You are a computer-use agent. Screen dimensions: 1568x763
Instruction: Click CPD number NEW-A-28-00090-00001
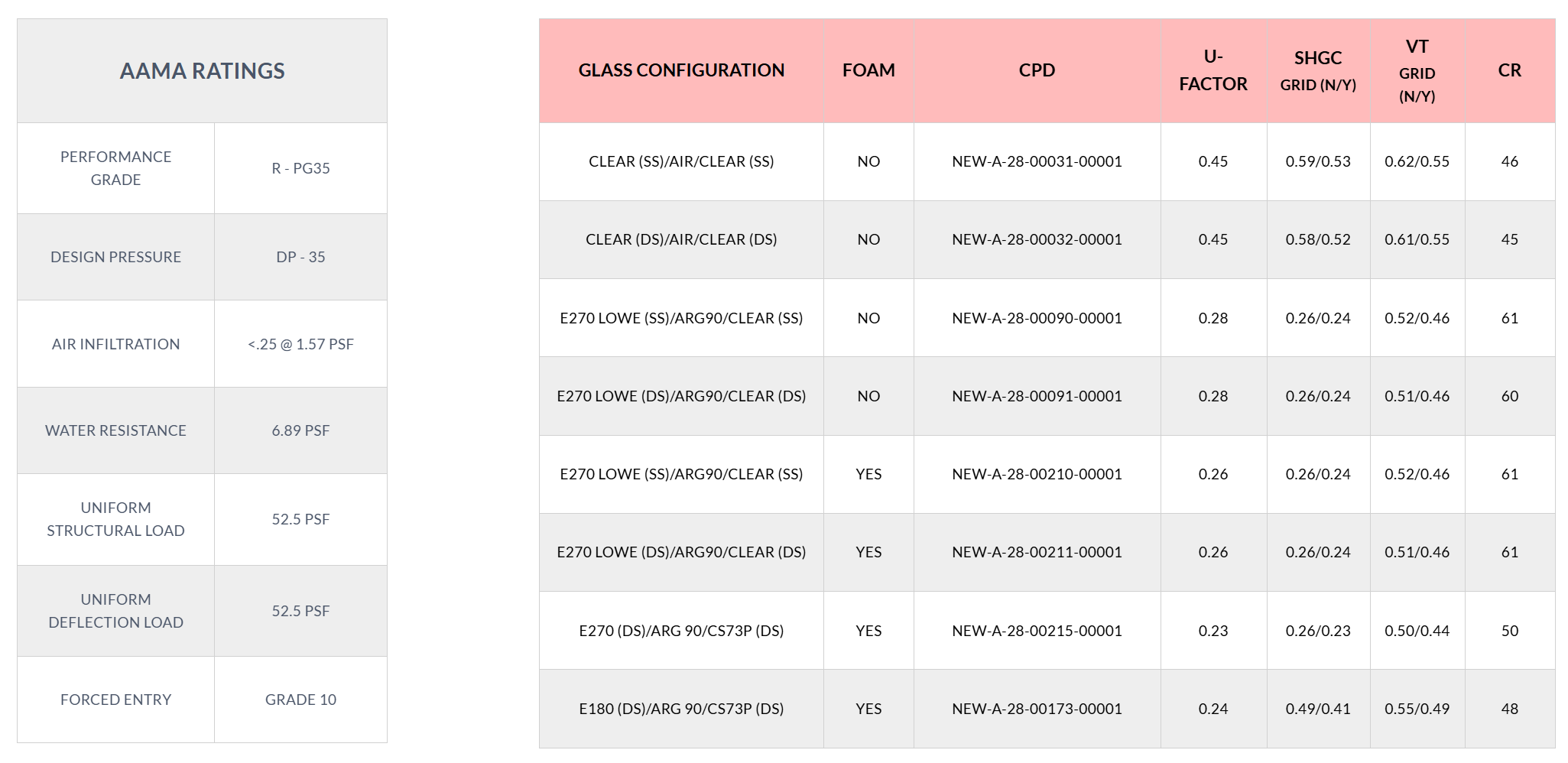1037,318
